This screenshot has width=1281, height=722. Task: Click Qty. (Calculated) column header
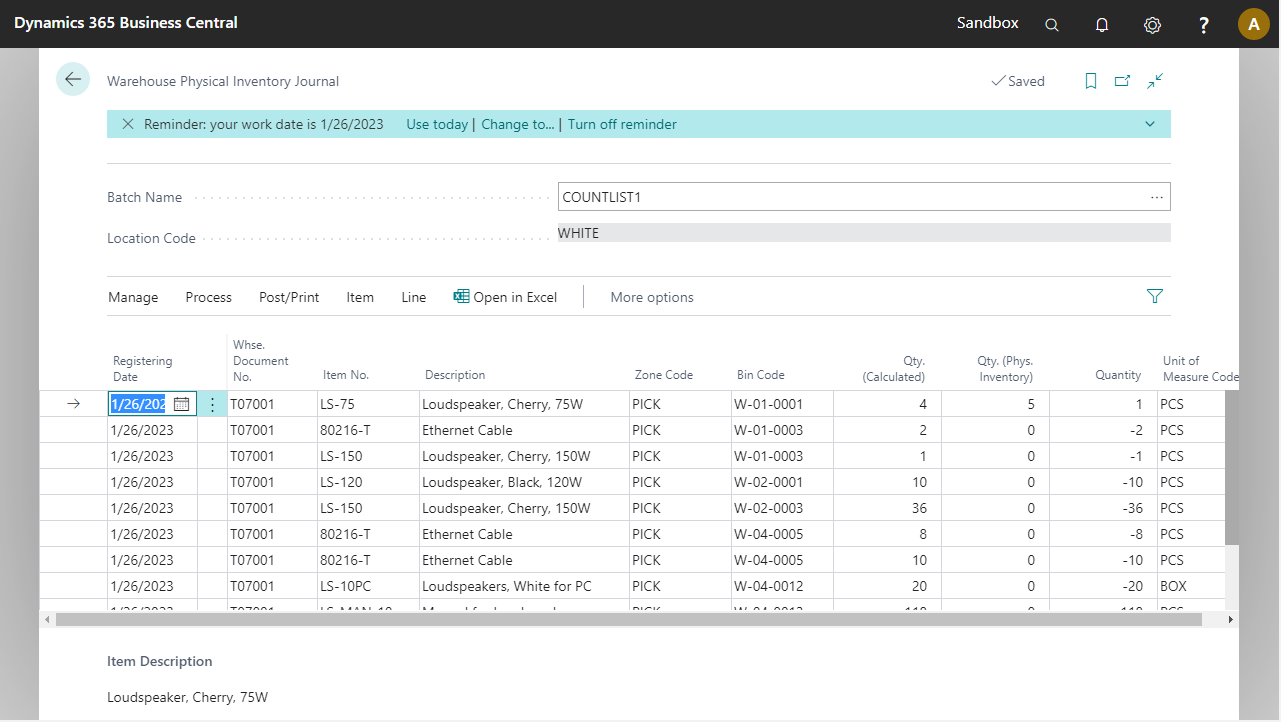click(893, 369)
